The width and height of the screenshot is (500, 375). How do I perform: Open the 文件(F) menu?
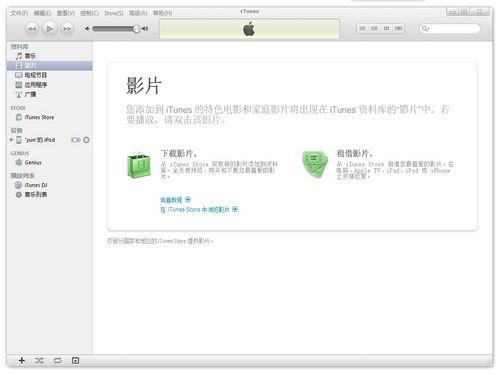point(19,13)
